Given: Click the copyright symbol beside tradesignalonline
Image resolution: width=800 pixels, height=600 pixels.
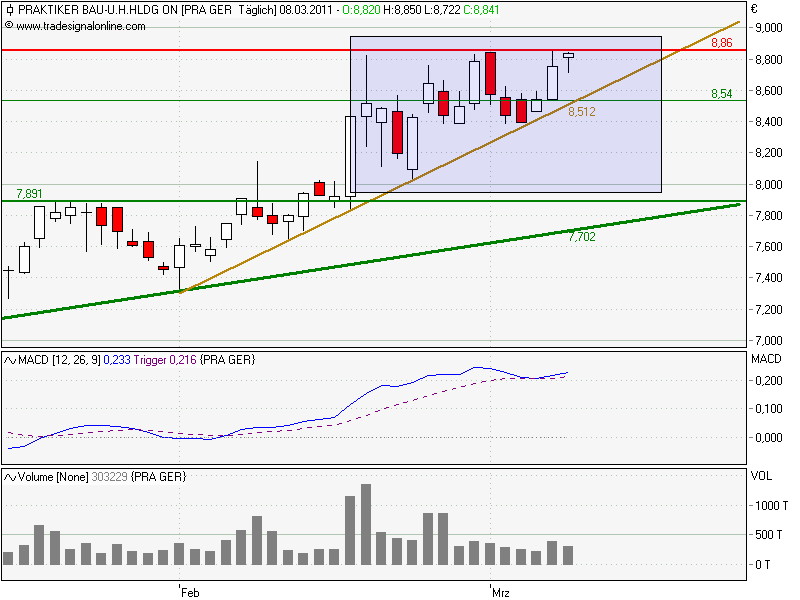Looking at the screenshot, I should [9, 26].
